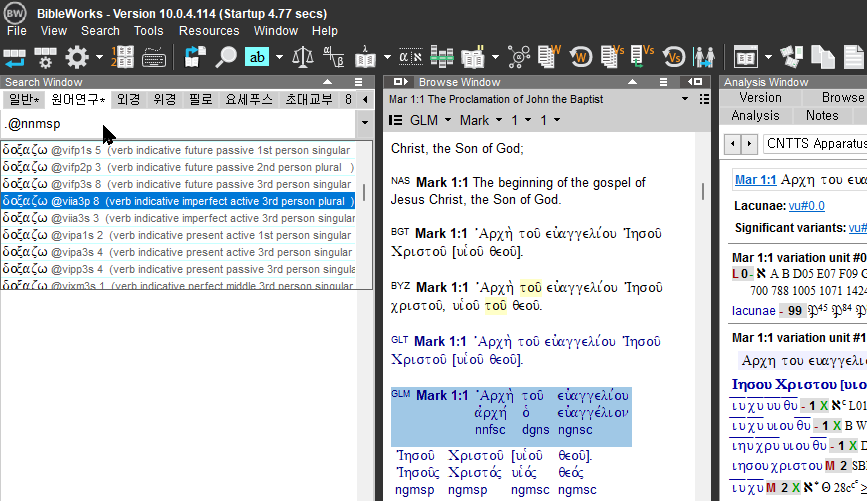Open the lambda lexicon book icon

click(x=365, y=57)
